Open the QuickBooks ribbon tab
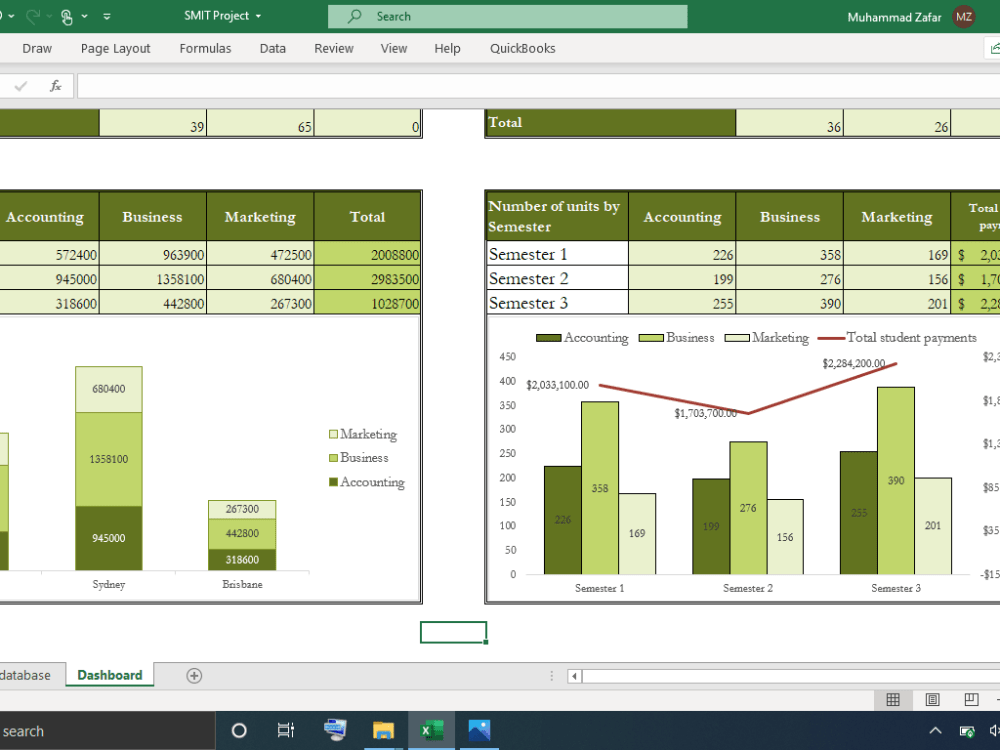1000x750 pixels. pos(522,48)
